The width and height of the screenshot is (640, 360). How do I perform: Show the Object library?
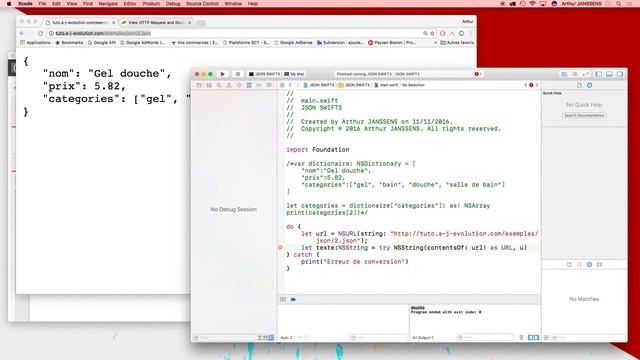click(x=589, y=264)
